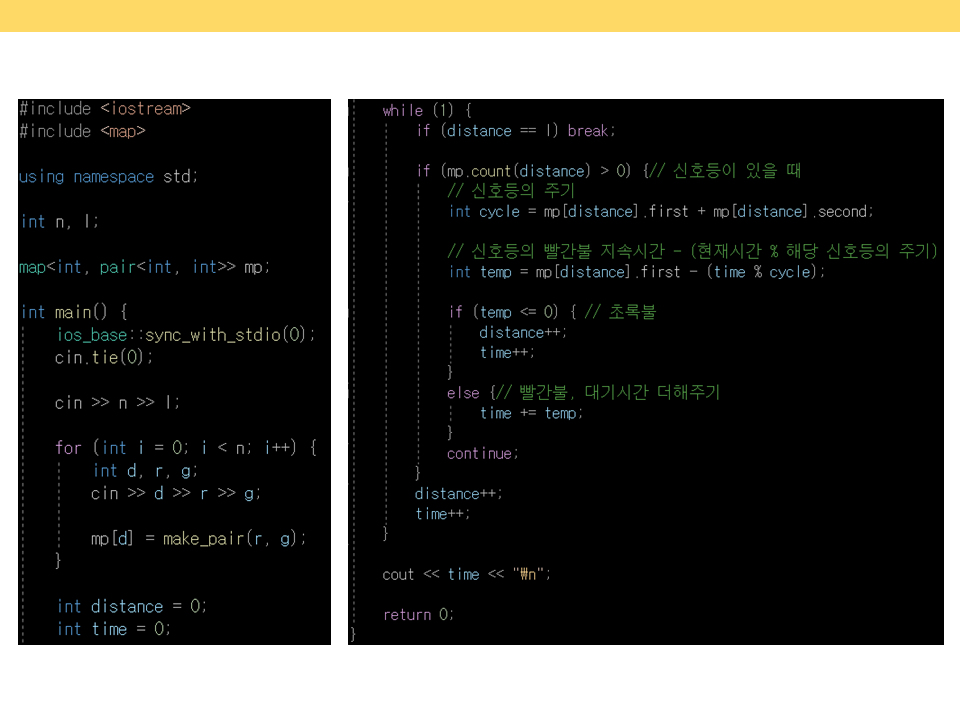This screenshot has width=960, height=720.
Task: Click the 'int n, l;' declaration
Action: click(59, 222)
